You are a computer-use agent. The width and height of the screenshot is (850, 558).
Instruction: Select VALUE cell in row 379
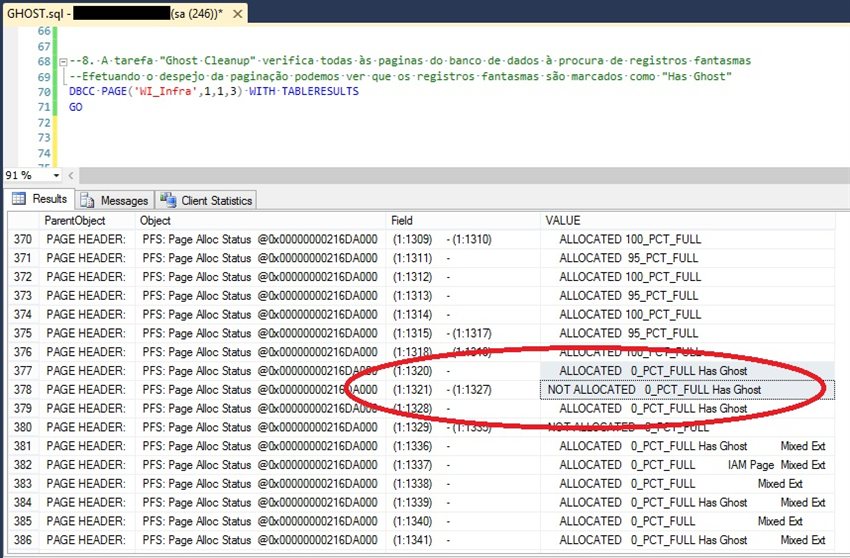[687, 408]
